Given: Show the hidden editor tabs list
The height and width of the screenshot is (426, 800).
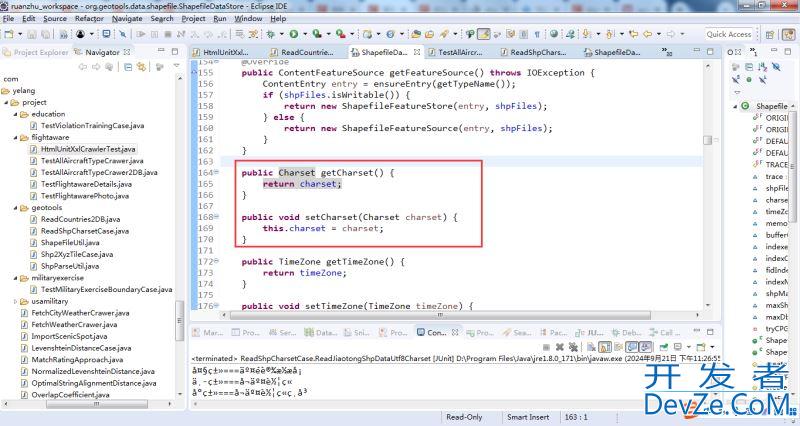Looking at the screenshot, I should click(x=667, y=52).
